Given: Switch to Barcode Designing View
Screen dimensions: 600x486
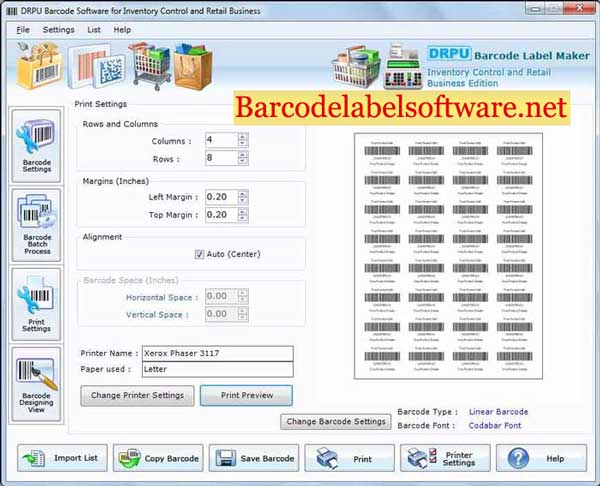Looking at the screenshot, I should pos(36,384).
